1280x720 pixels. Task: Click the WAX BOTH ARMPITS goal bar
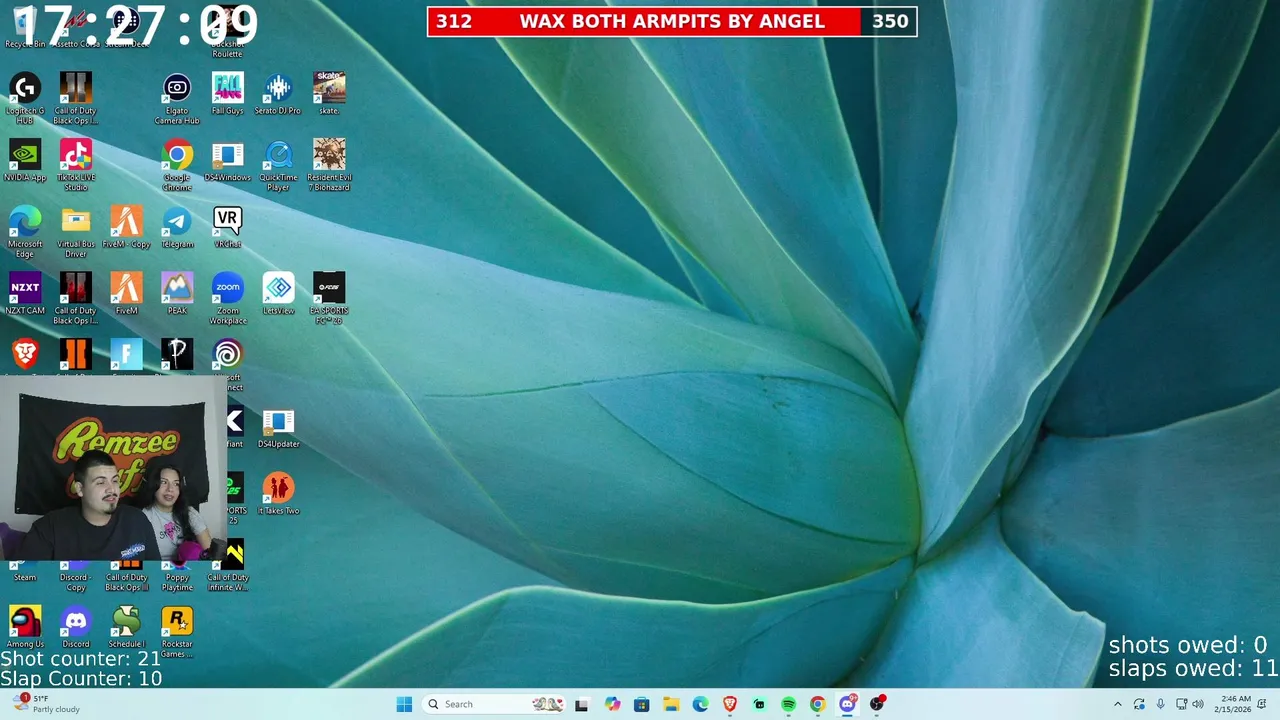672,21
